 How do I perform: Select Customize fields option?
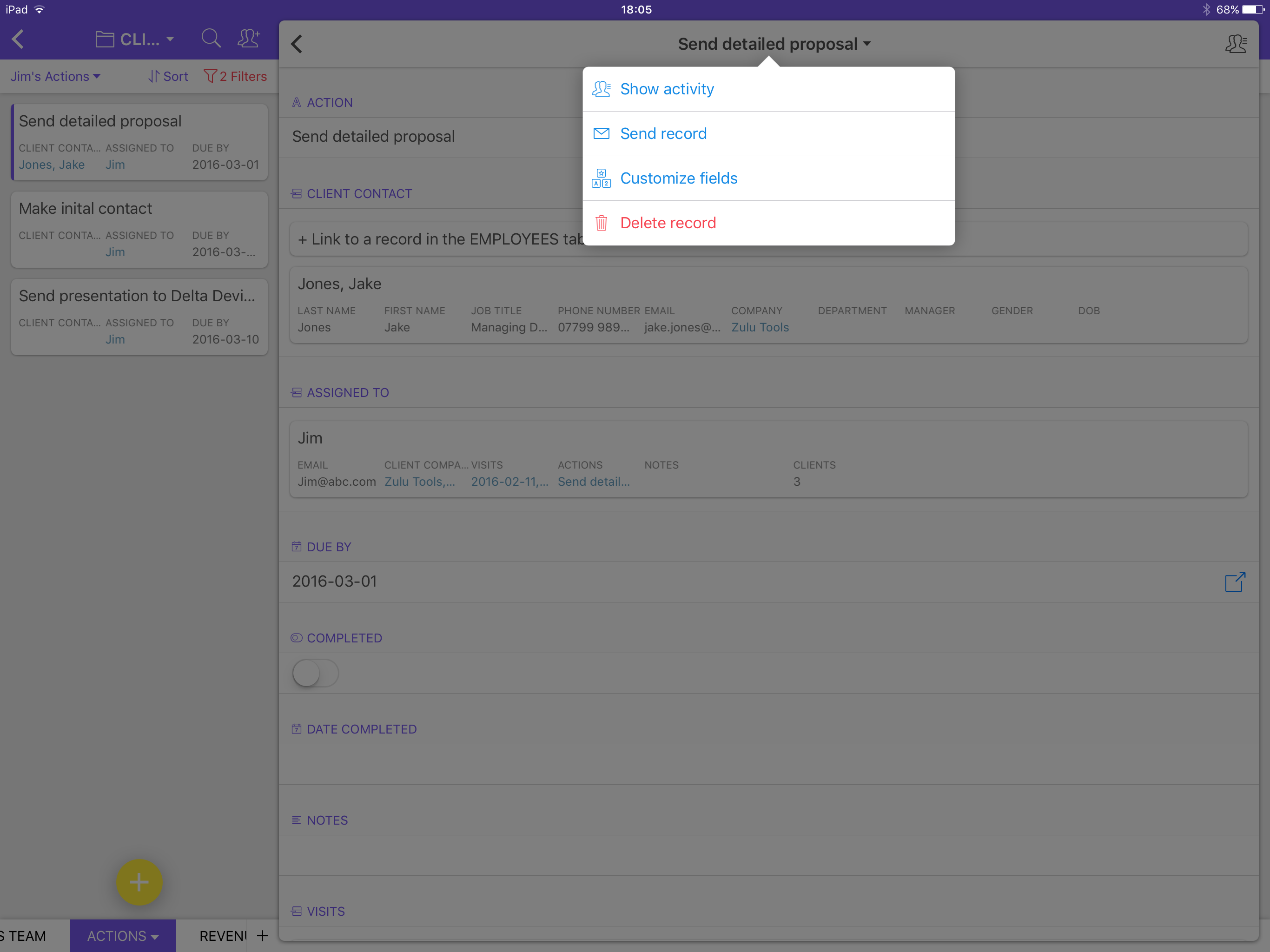coord(679,178)
